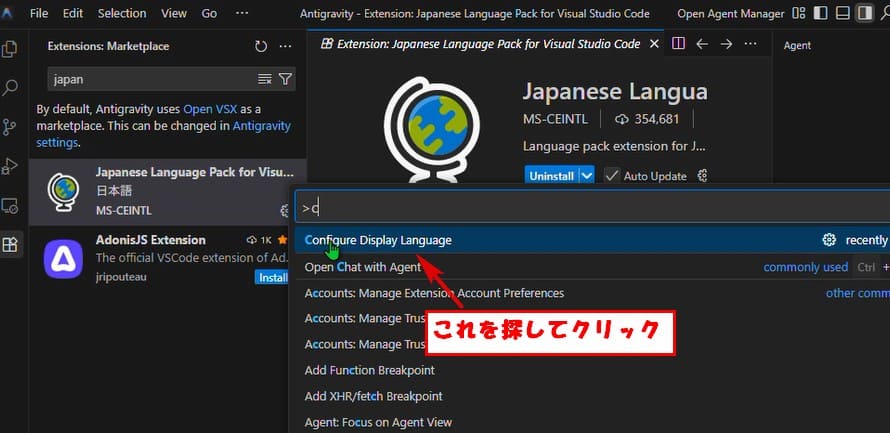This screenshot has height=433, width=890.
Task: Split the editor to the right
Action: click(678, 44)
